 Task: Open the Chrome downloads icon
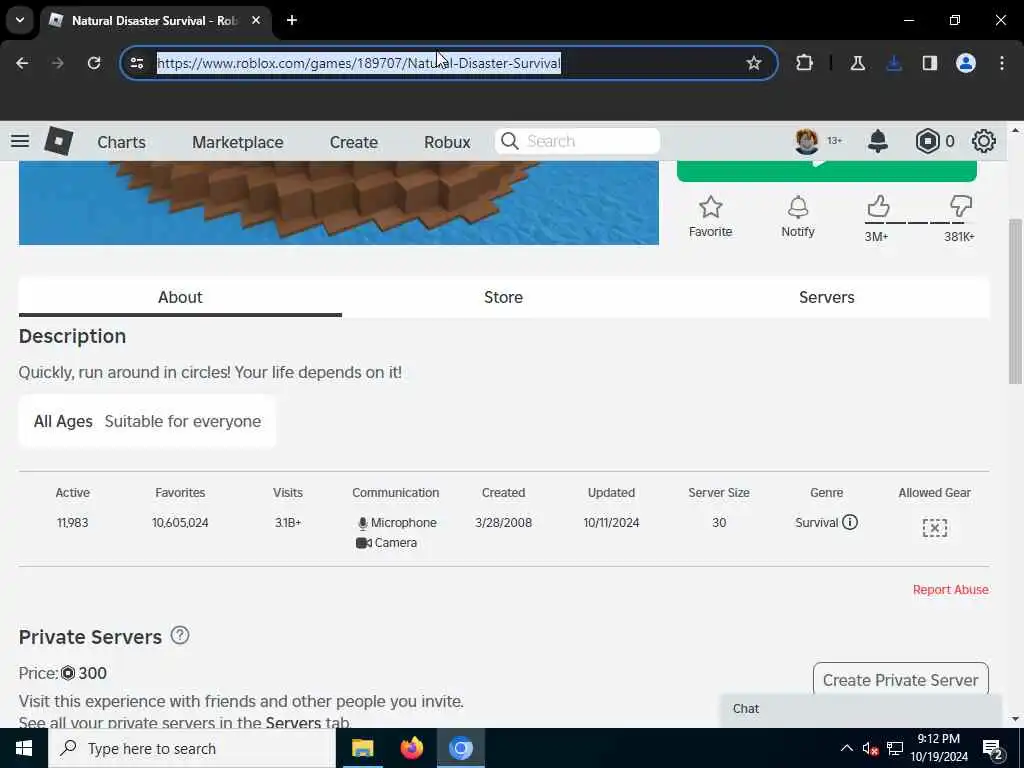[894, 63]
